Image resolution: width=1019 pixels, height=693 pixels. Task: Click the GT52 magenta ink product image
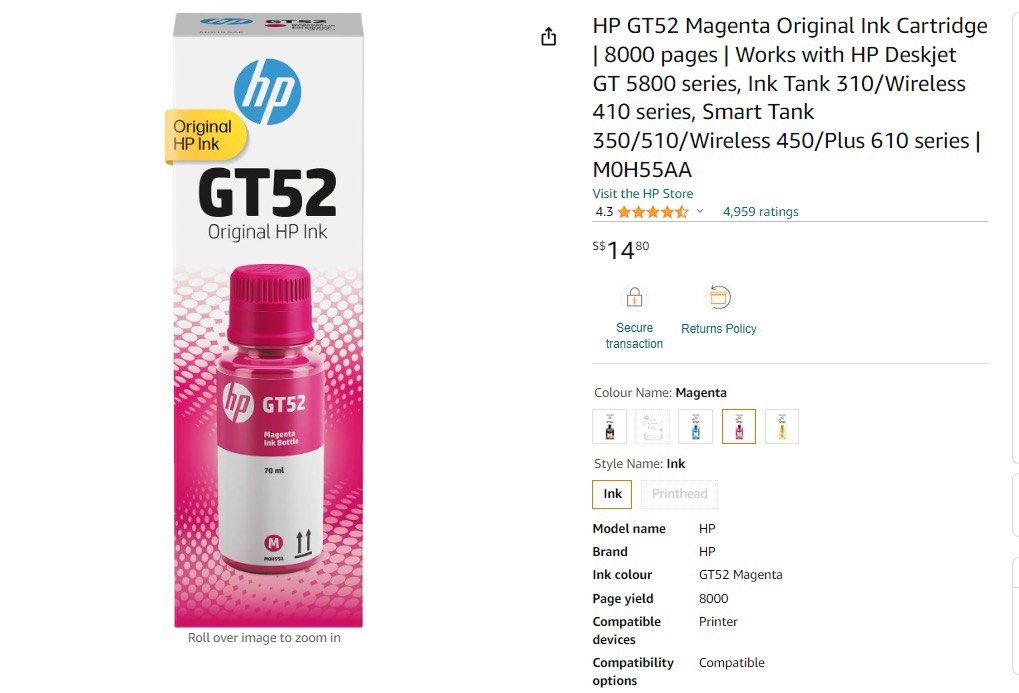(268, 320)
